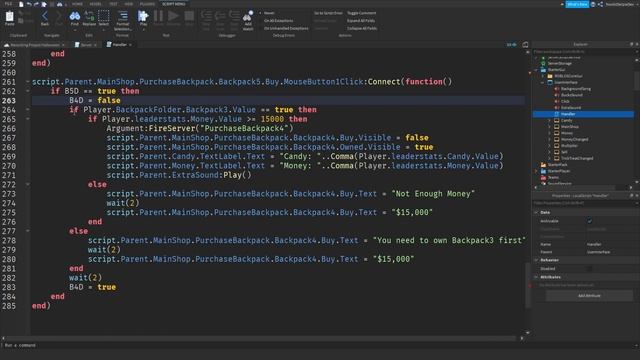The height and width of the screenshot is (360, 640).
Task: Collapse the Attributes properties section
Action: pos(536,277)
